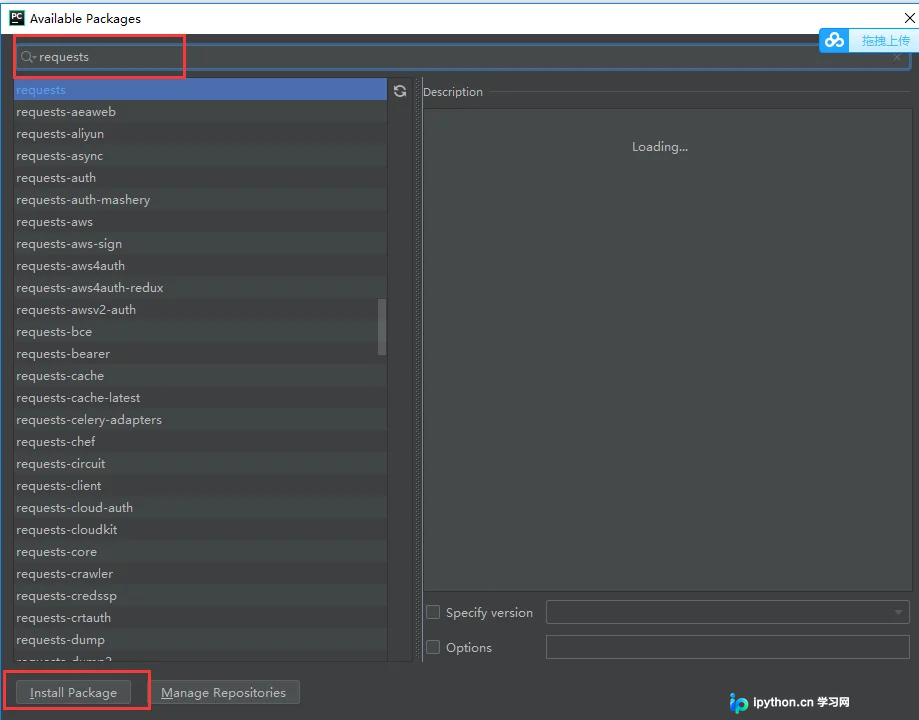Pick the requests-bce package
This screenshot has width=919, height=720.
(200, 331)
